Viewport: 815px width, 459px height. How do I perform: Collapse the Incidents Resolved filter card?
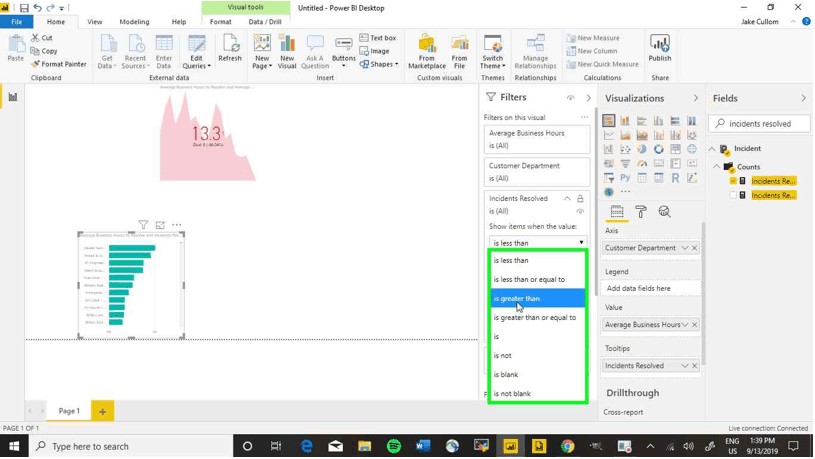pyautogui.click(x=567, y=199)
